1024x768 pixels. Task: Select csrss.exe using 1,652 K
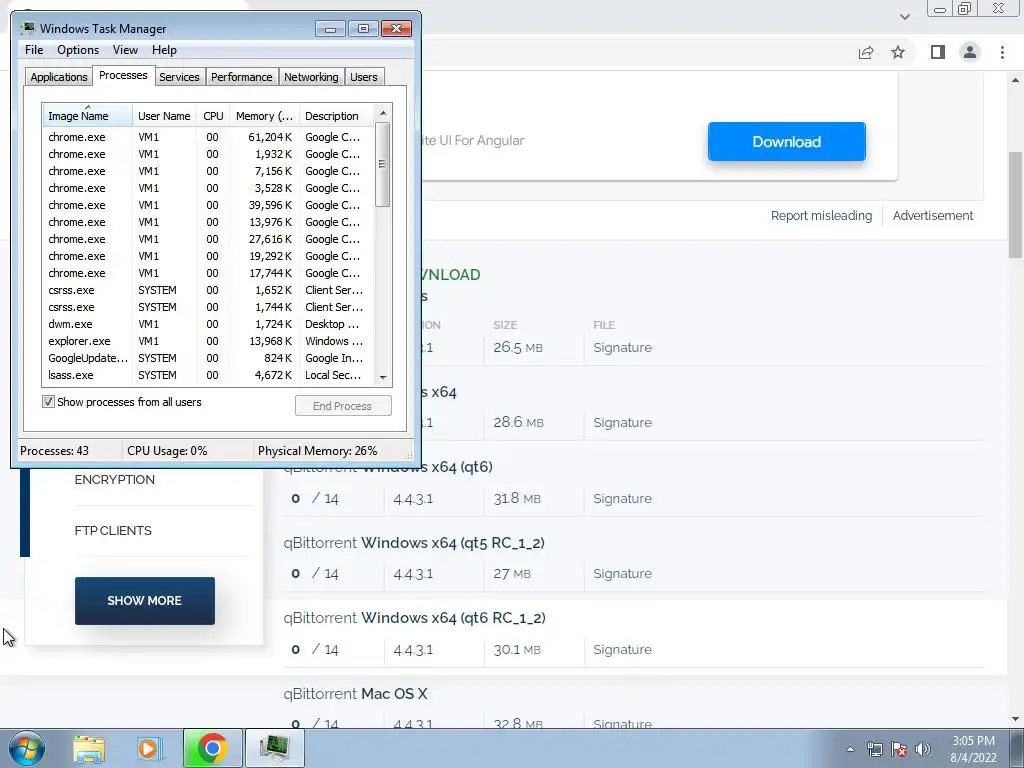click(208, 290)
